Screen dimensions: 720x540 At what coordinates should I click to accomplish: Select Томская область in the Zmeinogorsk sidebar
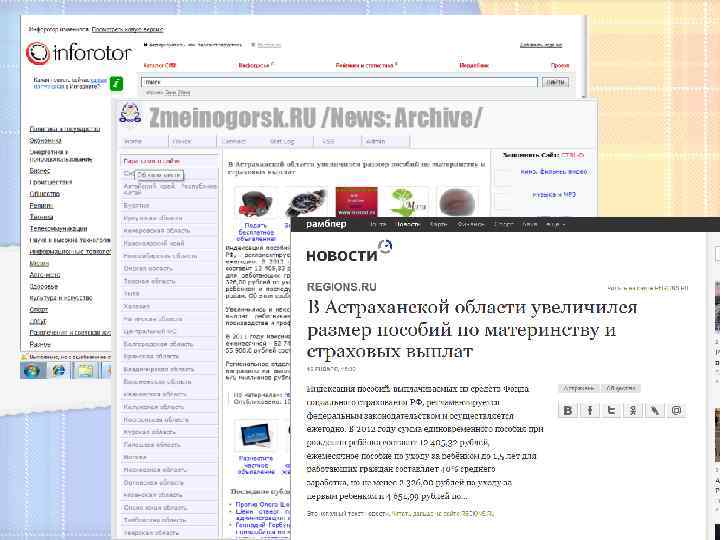coord(149,281)
